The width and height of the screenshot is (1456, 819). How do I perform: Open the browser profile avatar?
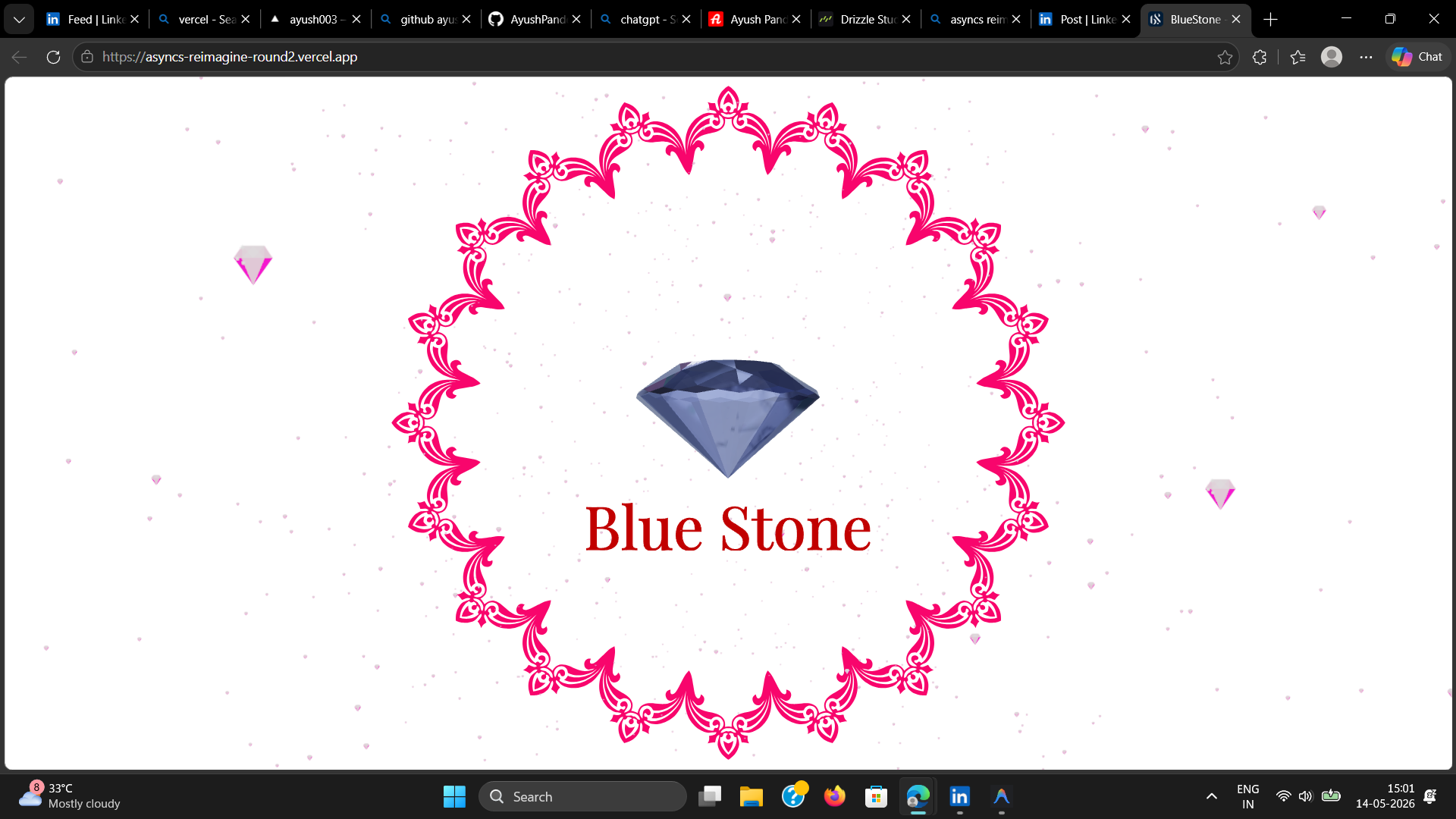pos(1332,57)
